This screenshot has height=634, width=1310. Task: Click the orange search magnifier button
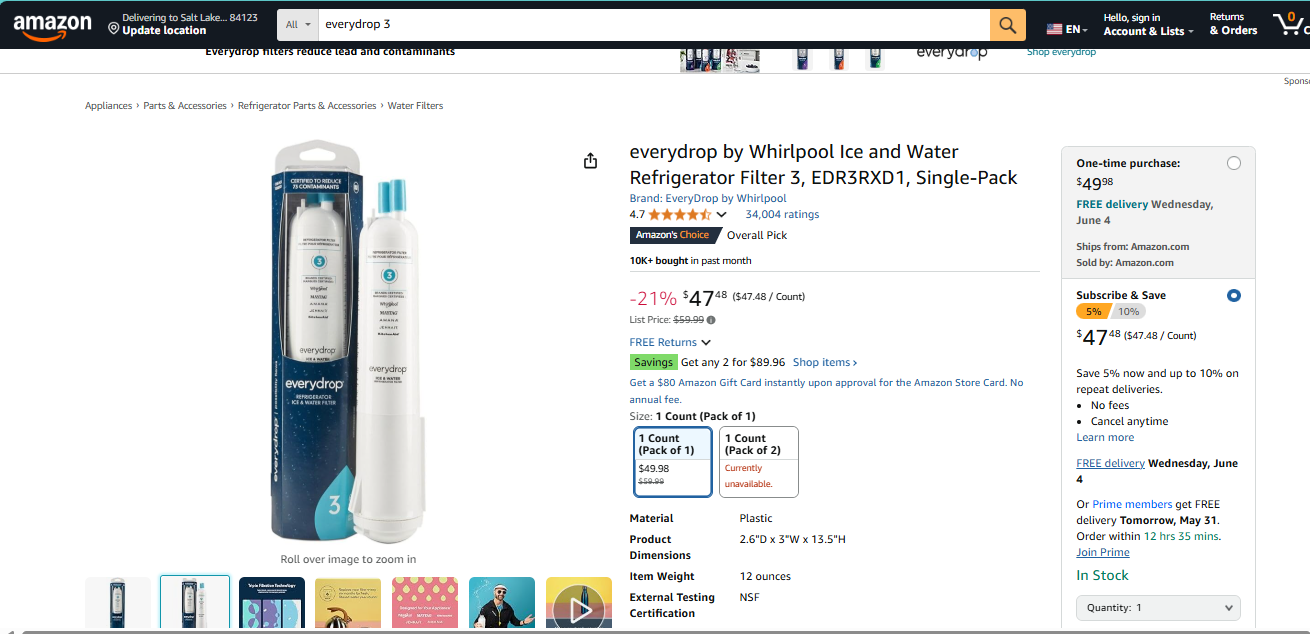click(x=1007, y=25)
